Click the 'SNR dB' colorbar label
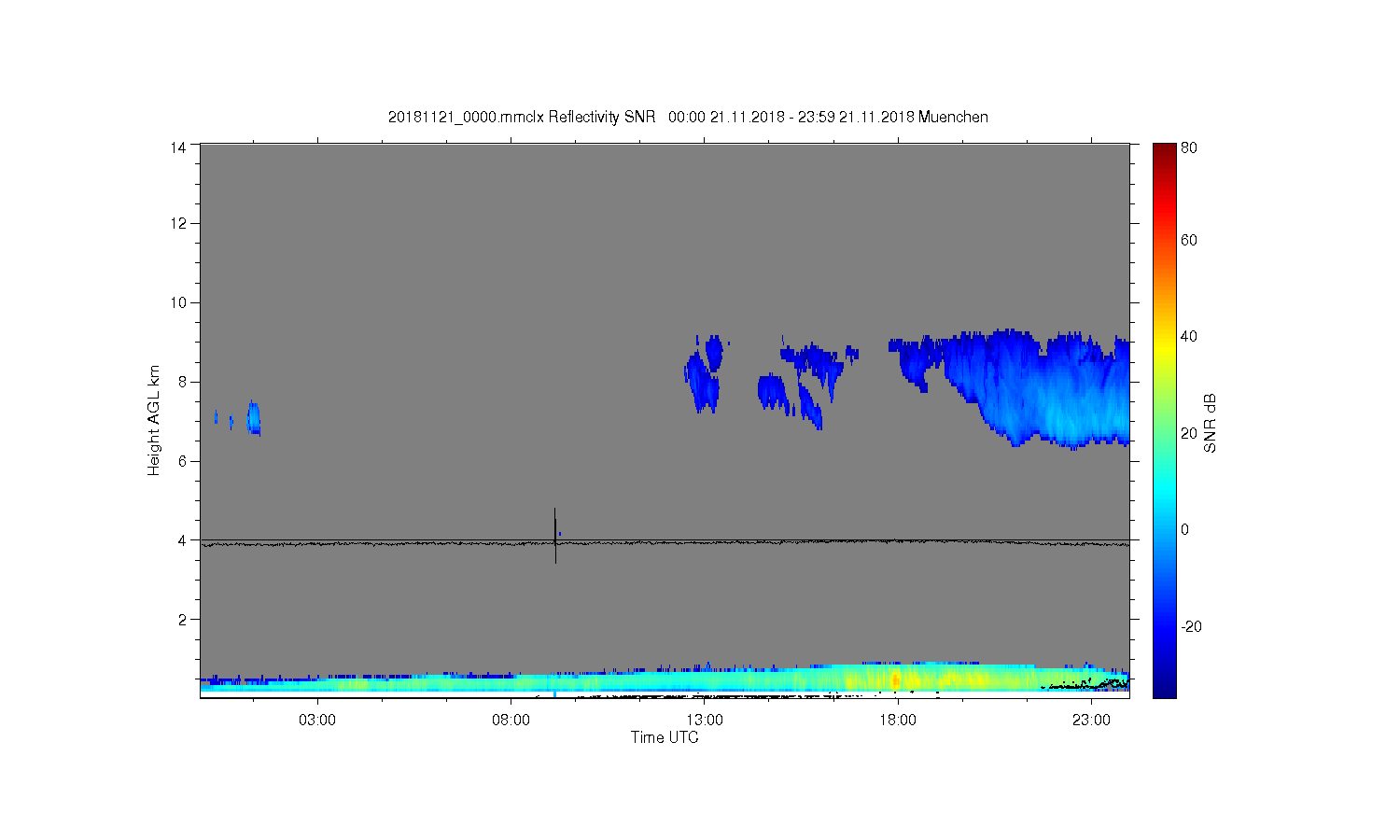The height and width of the screenshot is (840, 1400). pos(1210,424)
